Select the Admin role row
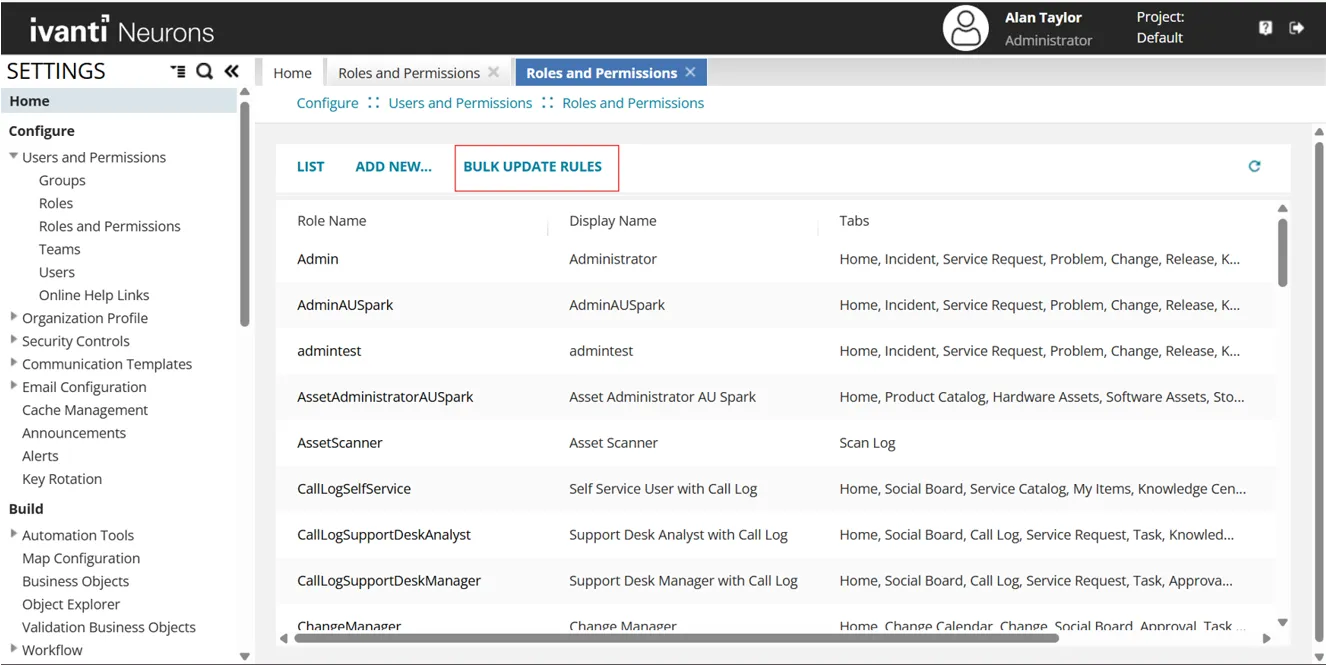This screenshot has height=666, width=1326. click(x=776, y=259)
